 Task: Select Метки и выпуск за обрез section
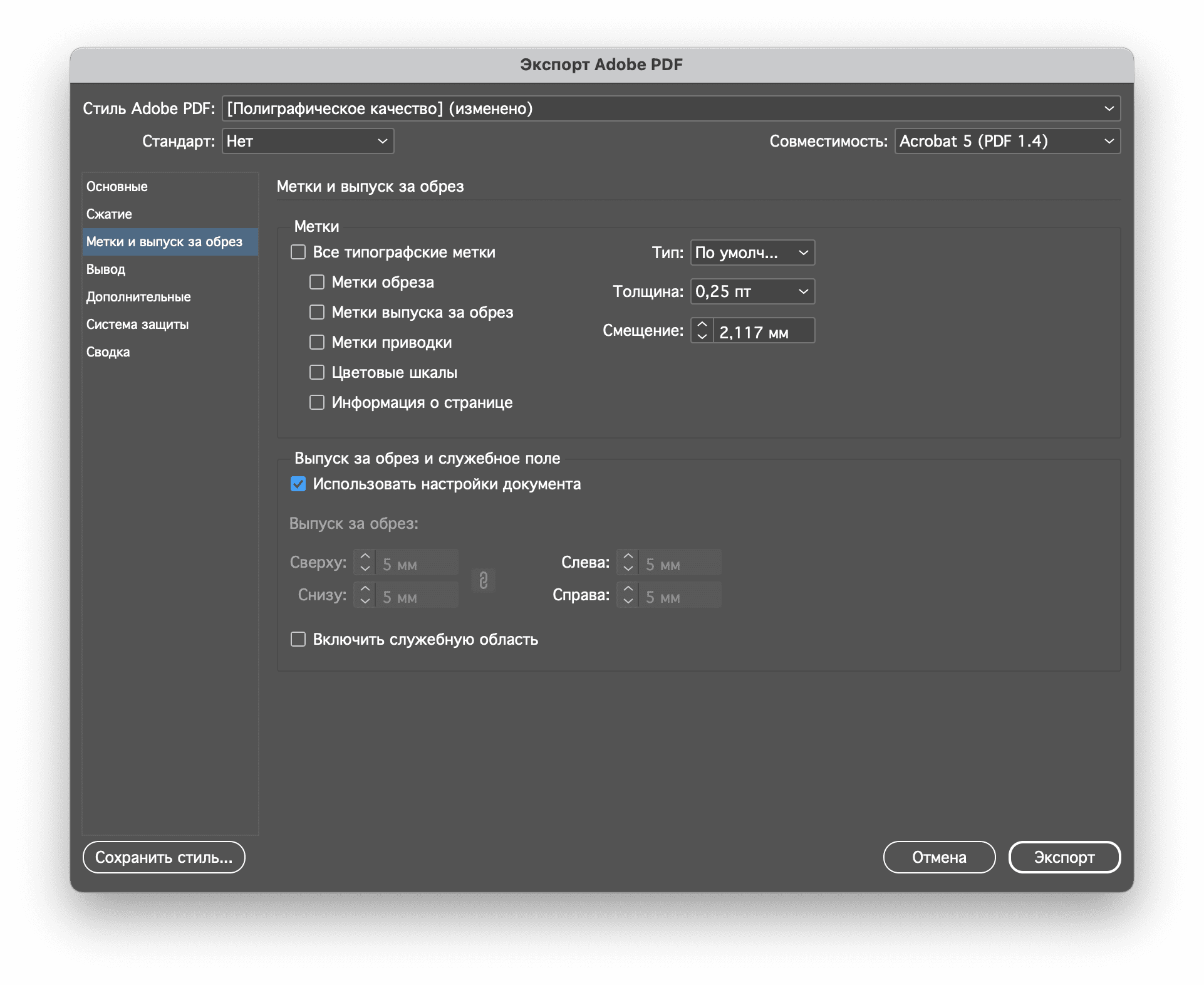coord(170,242)
